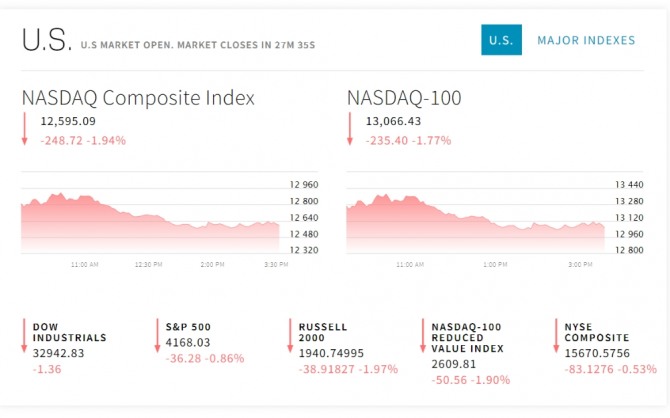The image size is (670, 418).
Task: Click the NASDAQ-100 change -235.40 -1.77%
Action: 409,140
